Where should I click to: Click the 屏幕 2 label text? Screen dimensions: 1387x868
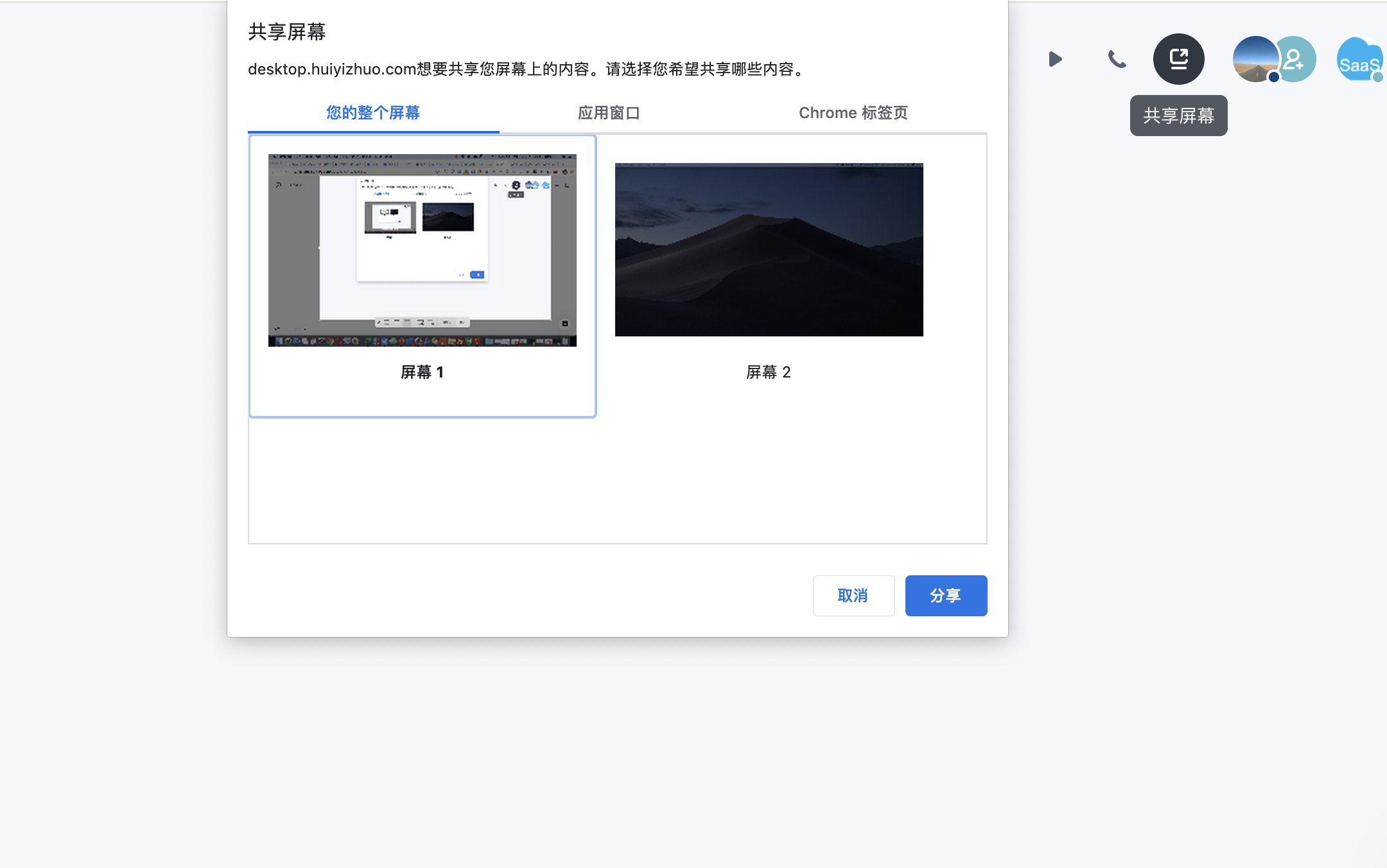pyautogui.click(x=768, y=372)
